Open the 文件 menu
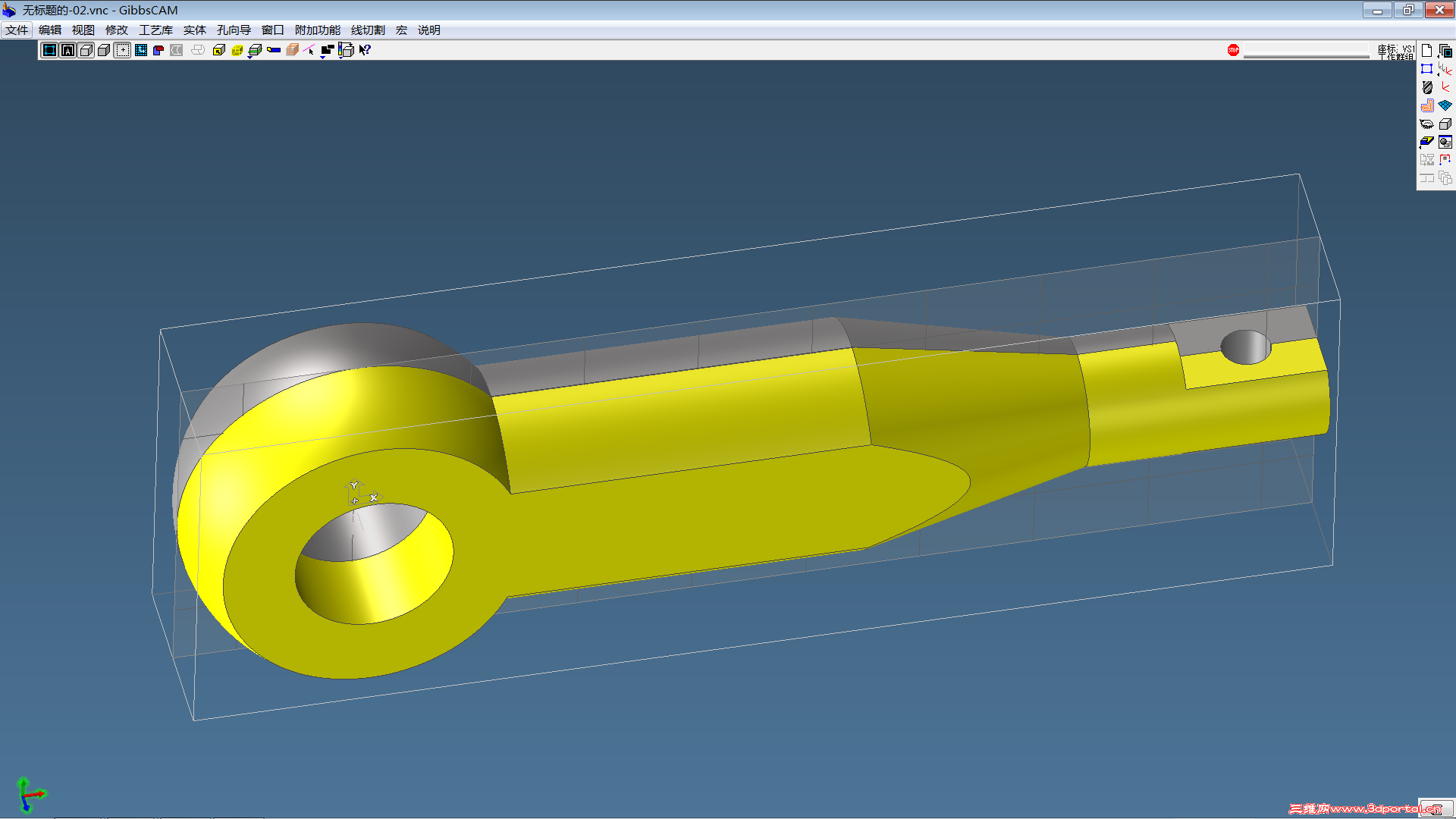This screenshot has width=1456, height=819. 17,30
